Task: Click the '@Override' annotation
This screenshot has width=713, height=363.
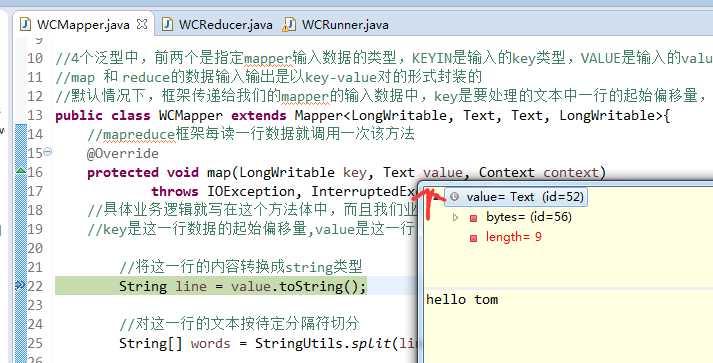Action: tap(123, 153)
